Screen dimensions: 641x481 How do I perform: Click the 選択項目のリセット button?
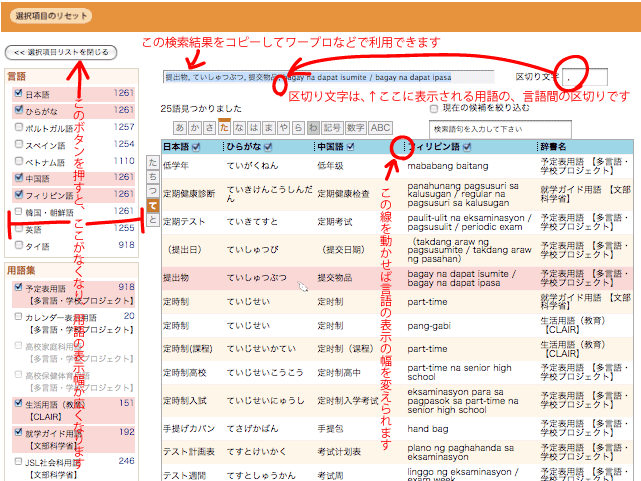click(x=51, y=16)
